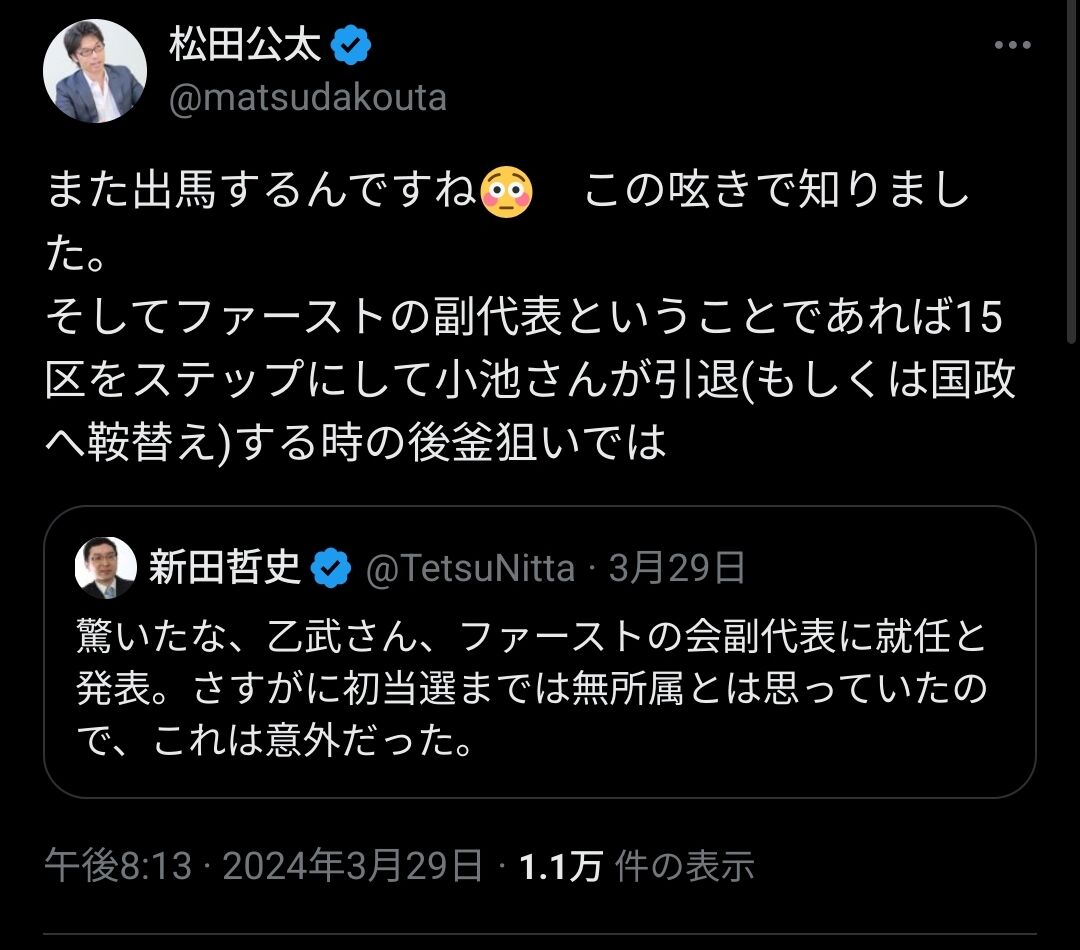Click the quoted tweet's date 3月29日
This screenshot has width=1080, height=950.
pyautogui.click(x=677, y=570)
